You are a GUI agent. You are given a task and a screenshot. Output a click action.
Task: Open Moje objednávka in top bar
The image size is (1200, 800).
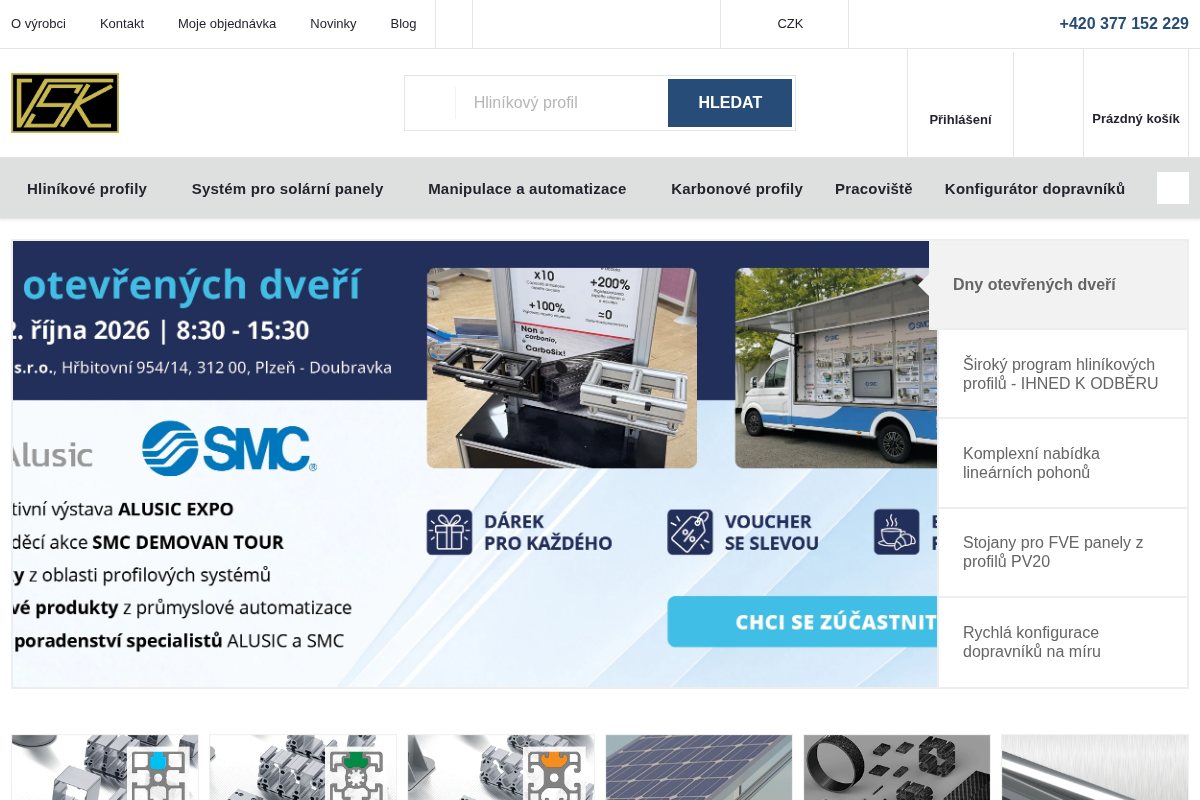(227, 23)
